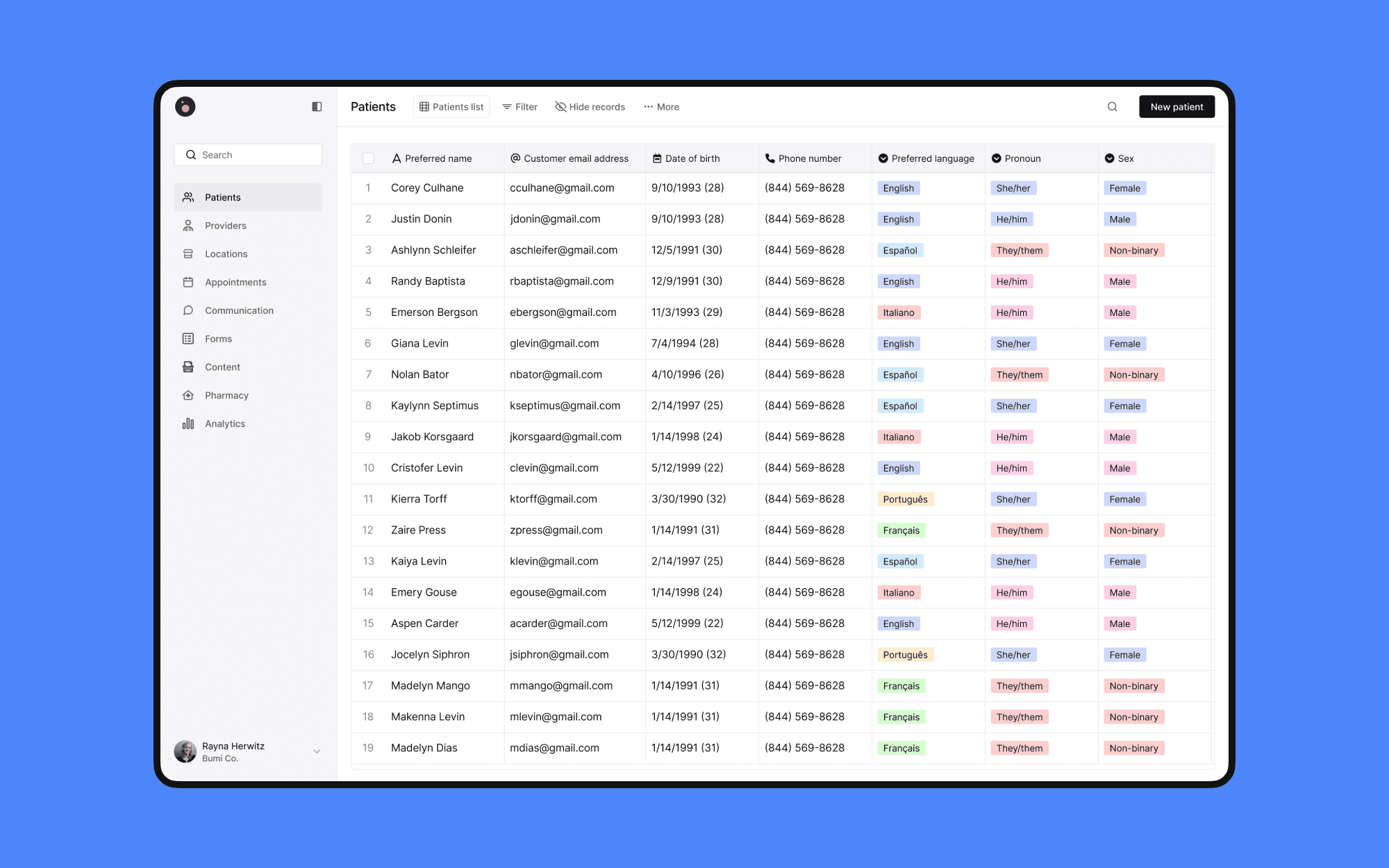
Task: Open the More options menu
Action: coord(661,107)
